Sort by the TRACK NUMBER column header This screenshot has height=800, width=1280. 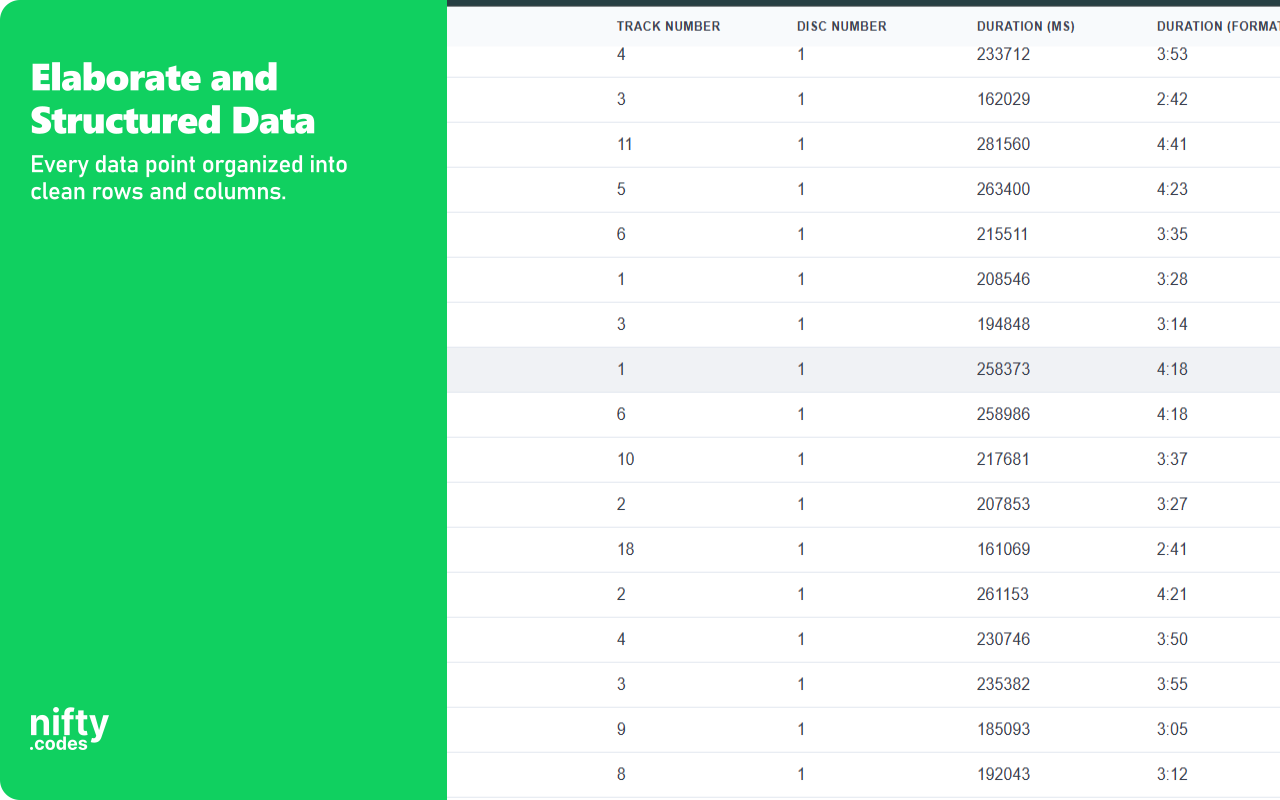(668, 26)
